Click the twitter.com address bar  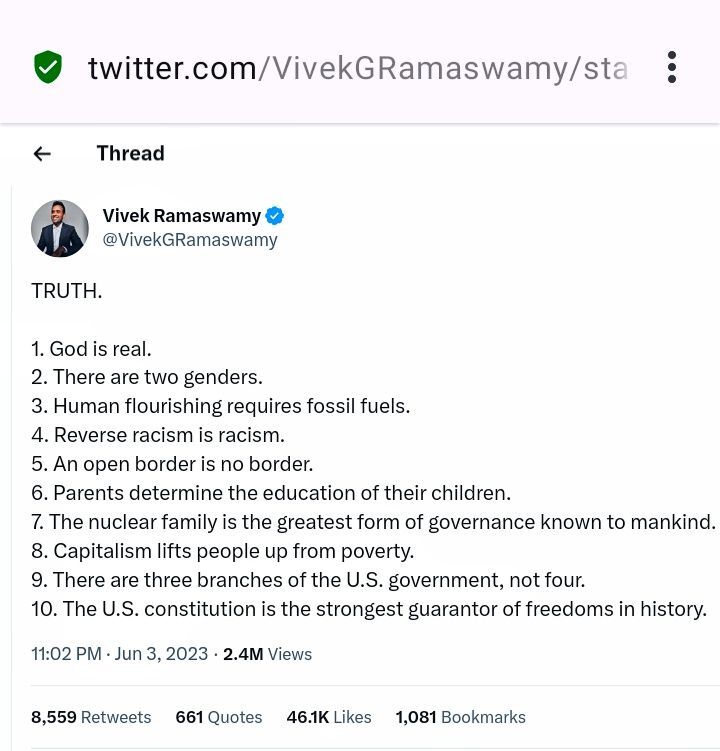(x=357, y=68)
